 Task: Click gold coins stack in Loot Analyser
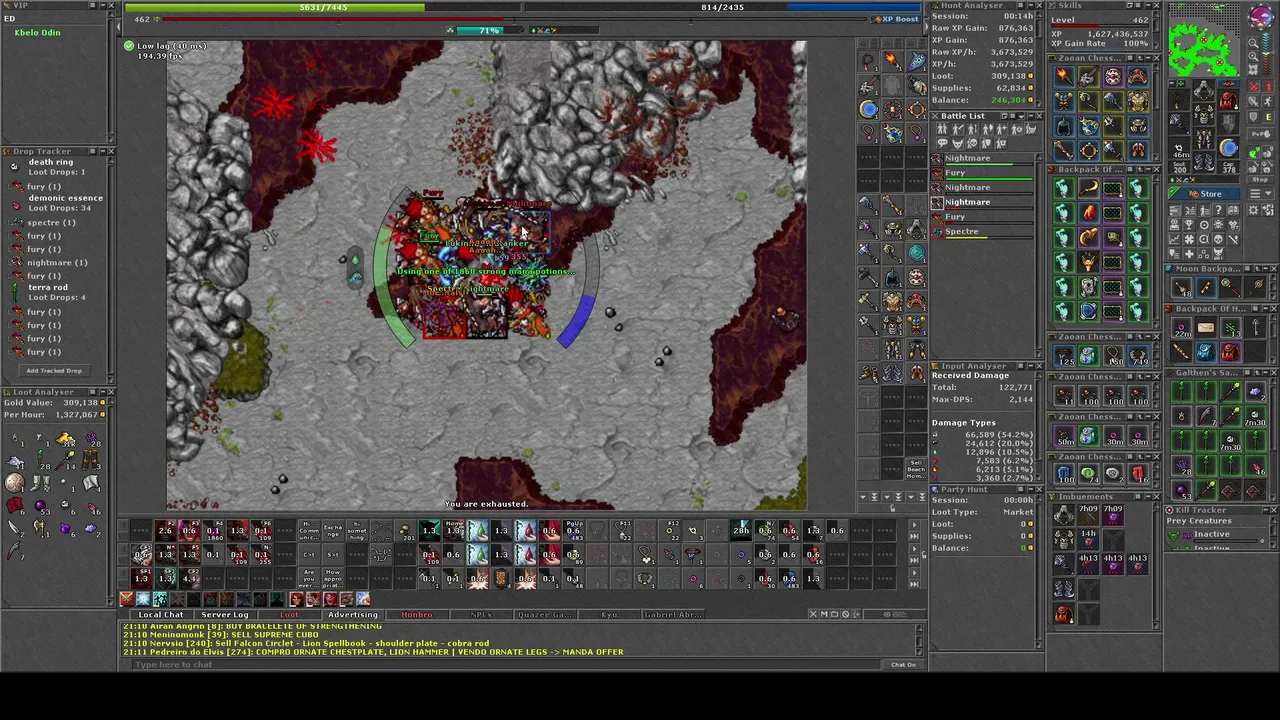[66, 439]
